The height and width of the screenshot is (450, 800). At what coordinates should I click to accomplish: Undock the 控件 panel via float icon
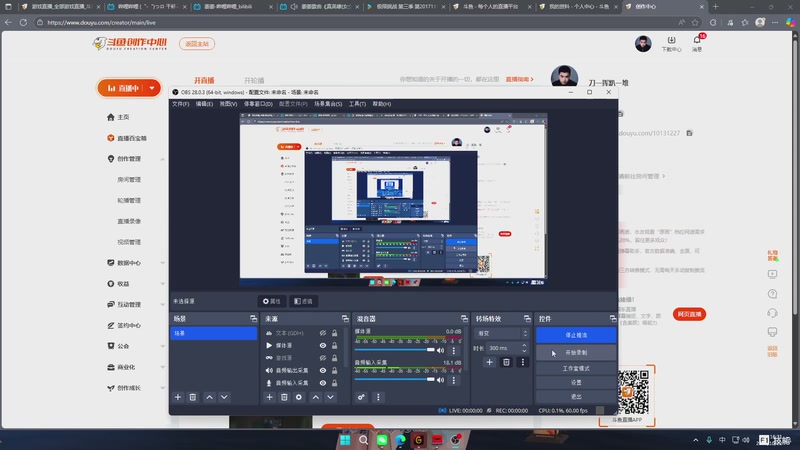click(613, 318)
